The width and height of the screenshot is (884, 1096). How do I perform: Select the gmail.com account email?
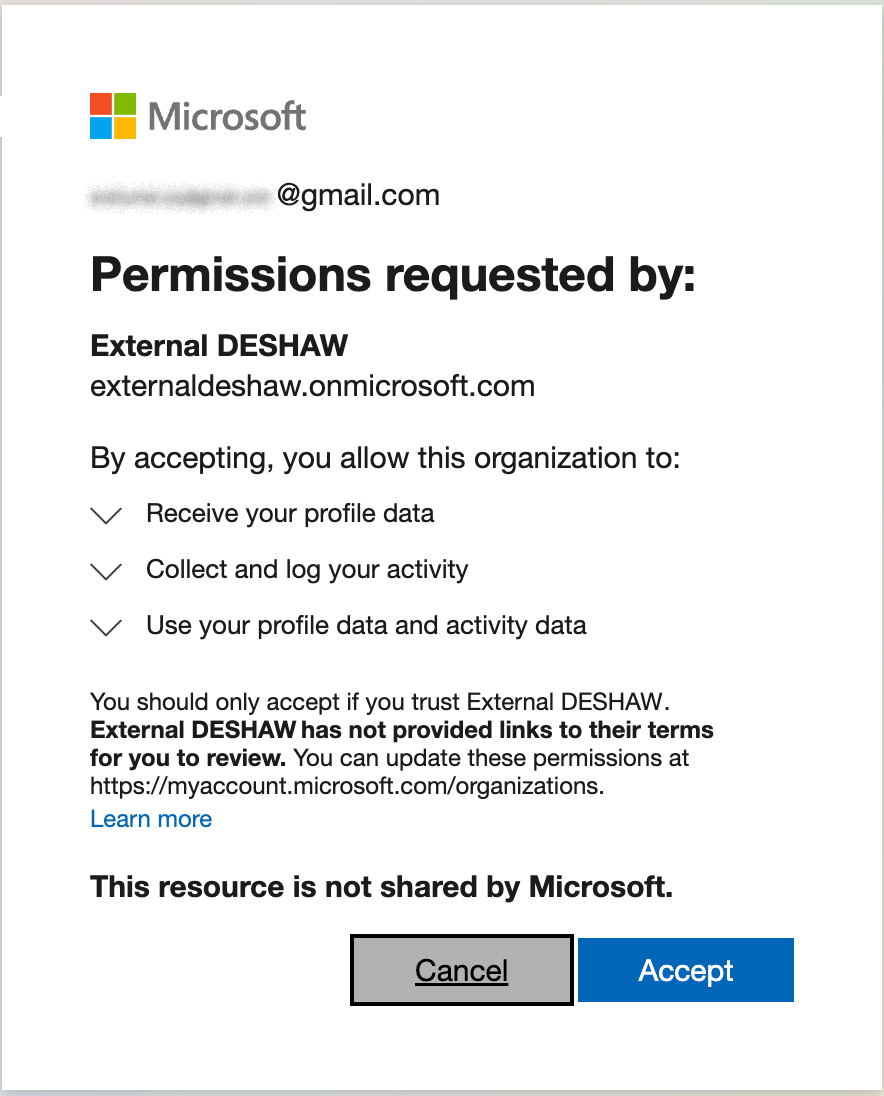click(265, 195)
